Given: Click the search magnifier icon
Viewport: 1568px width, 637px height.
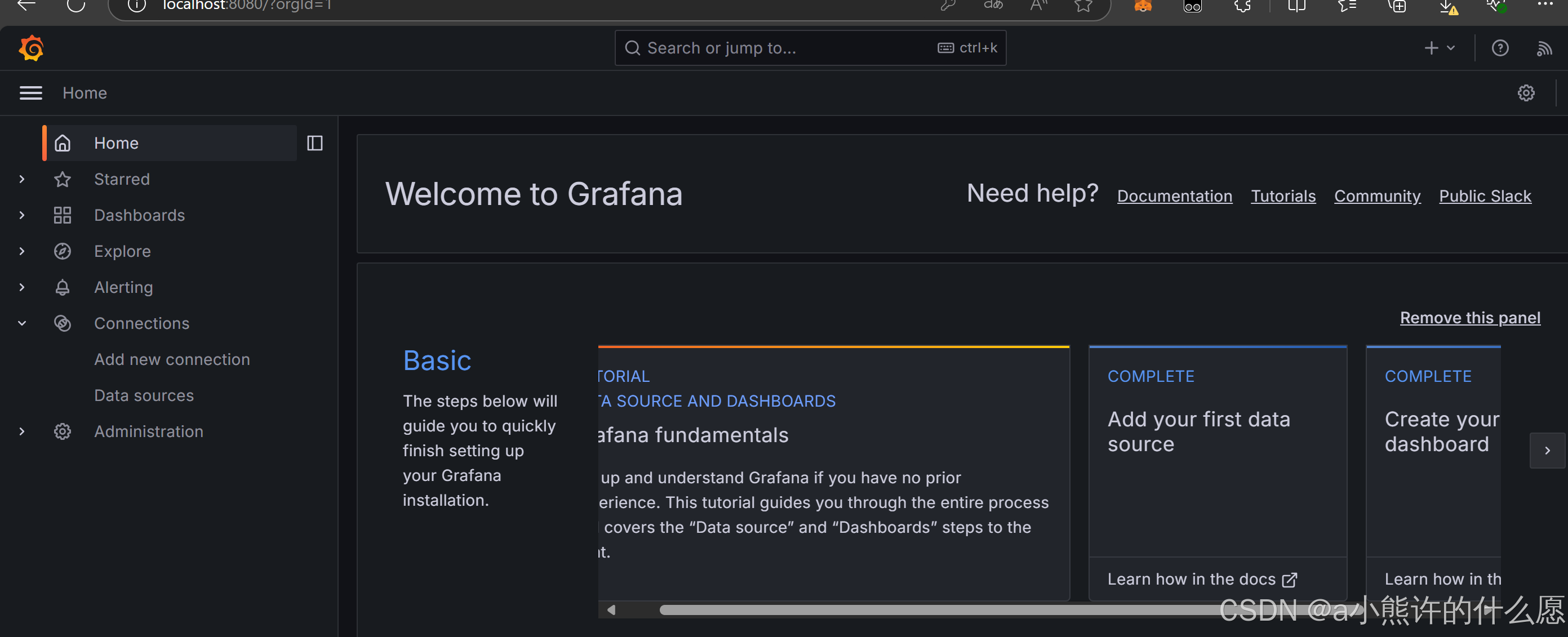Looking at the screenshot, I should 633,48.
